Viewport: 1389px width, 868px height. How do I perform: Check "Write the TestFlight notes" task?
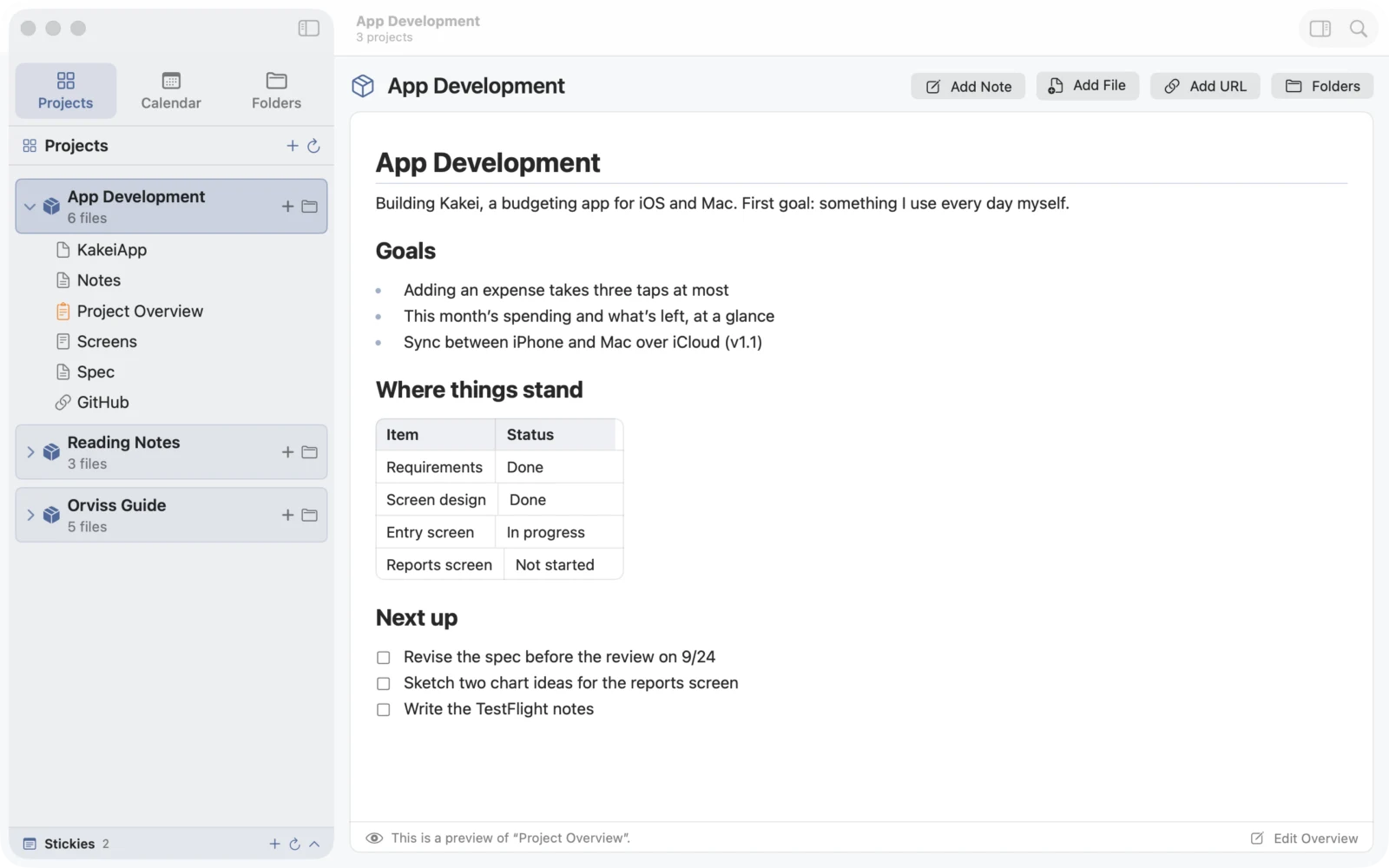(x=384, y=710)
